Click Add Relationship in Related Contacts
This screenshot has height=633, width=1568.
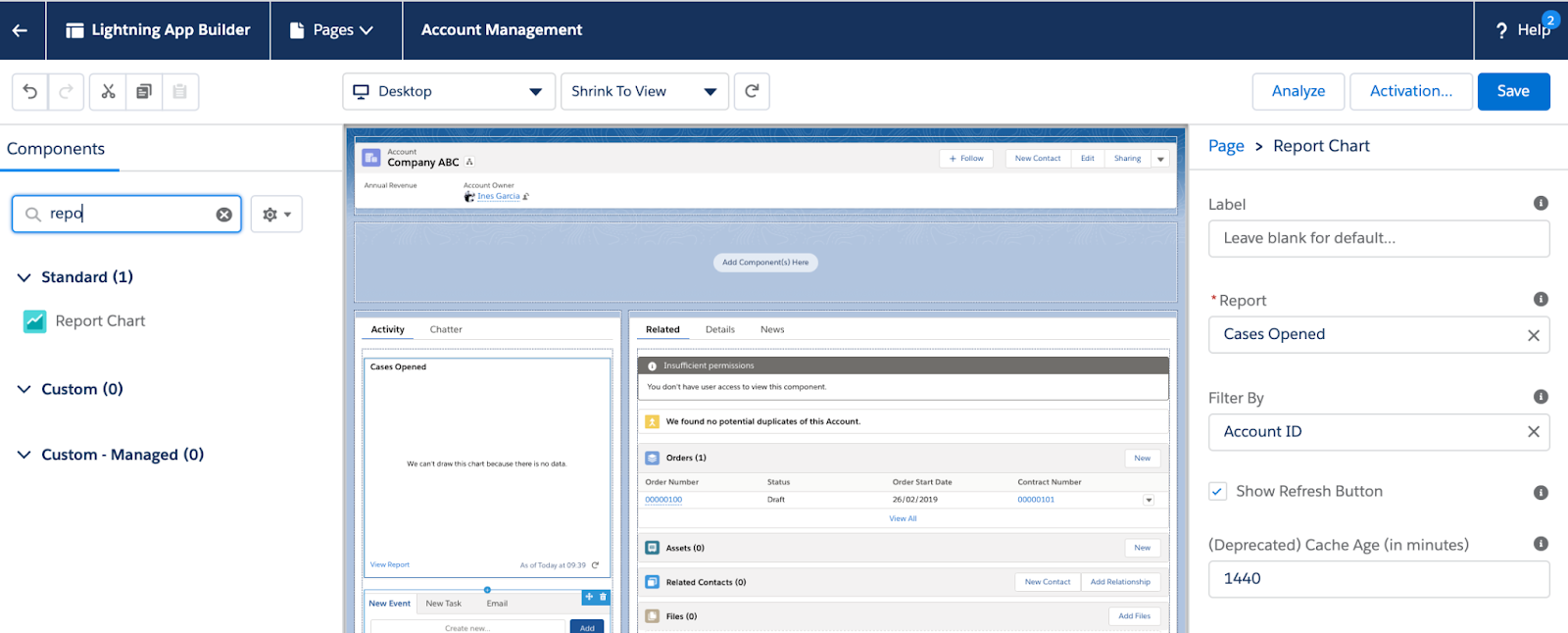[x=1120, y=582]
